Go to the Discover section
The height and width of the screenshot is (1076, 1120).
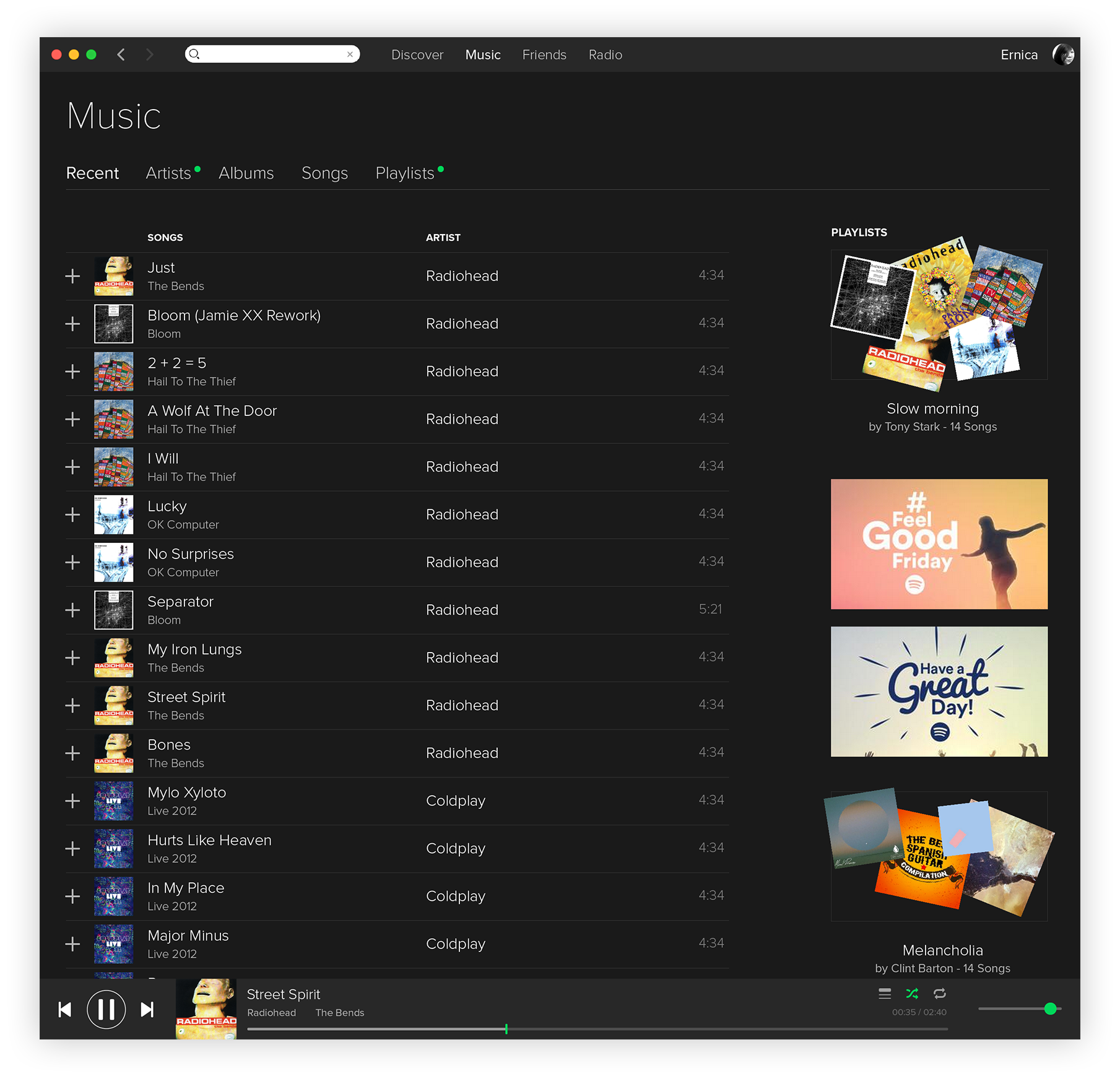tap(417, 54)
